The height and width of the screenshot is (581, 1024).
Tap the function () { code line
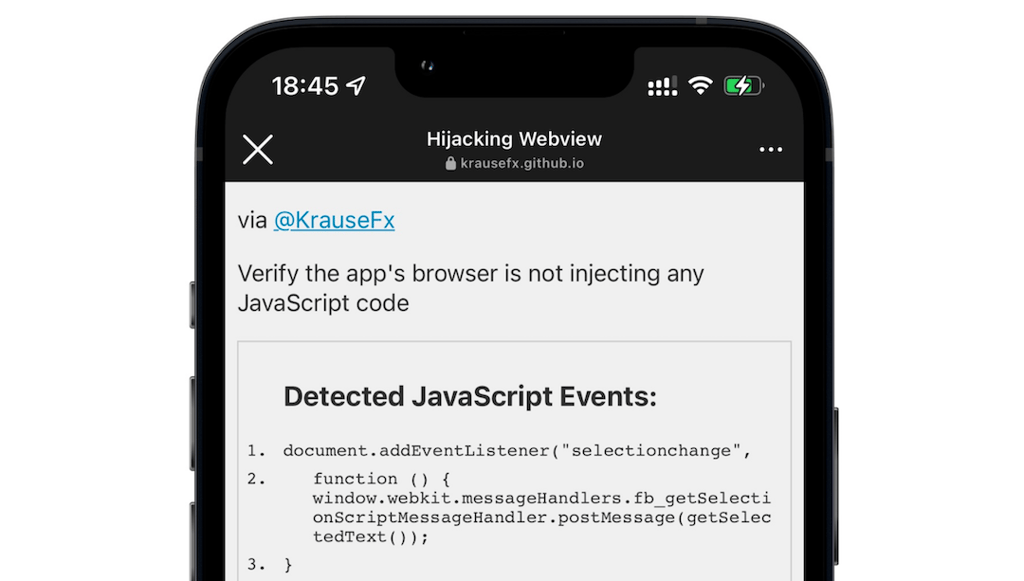click(381, 479)
